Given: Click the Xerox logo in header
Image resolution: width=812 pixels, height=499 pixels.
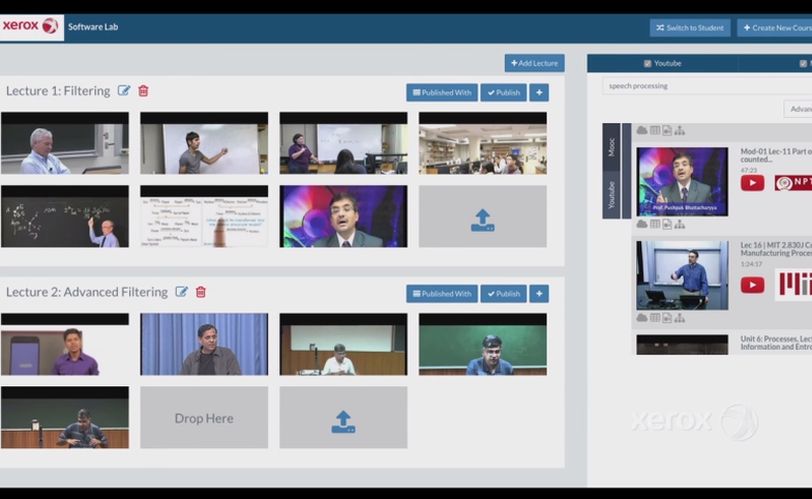Looking at the screenshot, I should point(31,26).
